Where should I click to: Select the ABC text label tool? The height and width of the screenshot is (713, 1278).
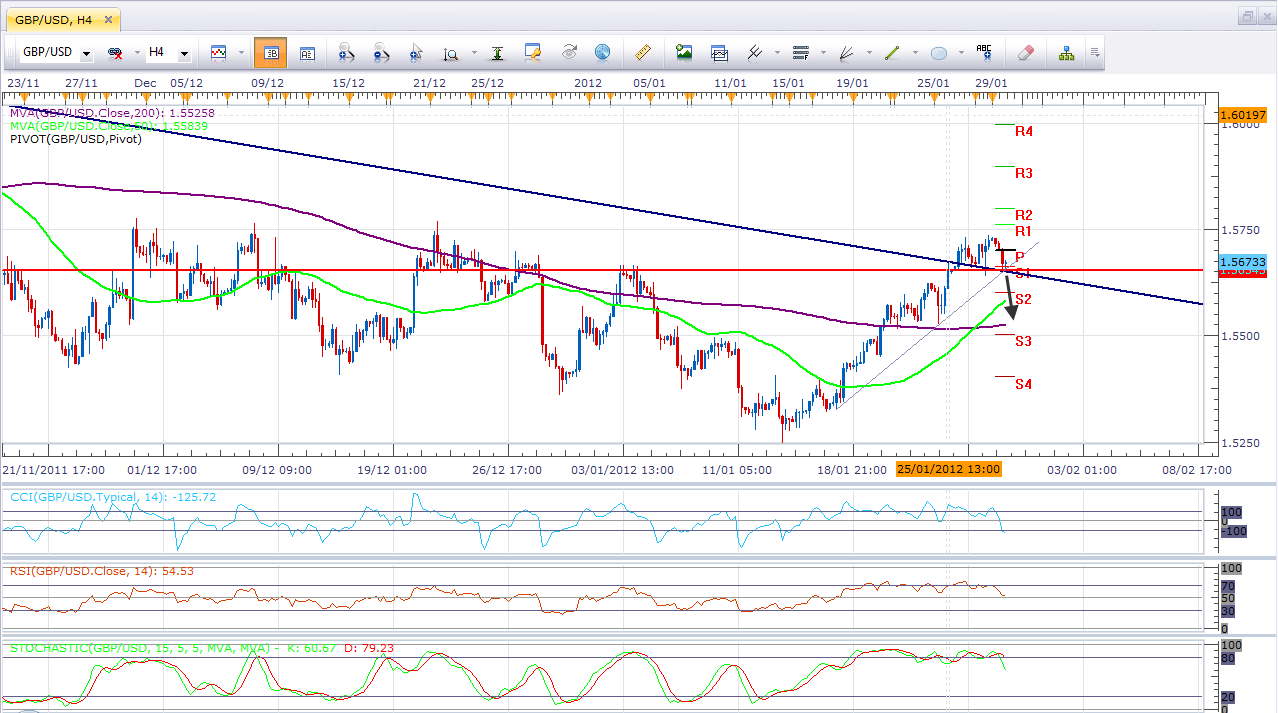pos(984,52)
